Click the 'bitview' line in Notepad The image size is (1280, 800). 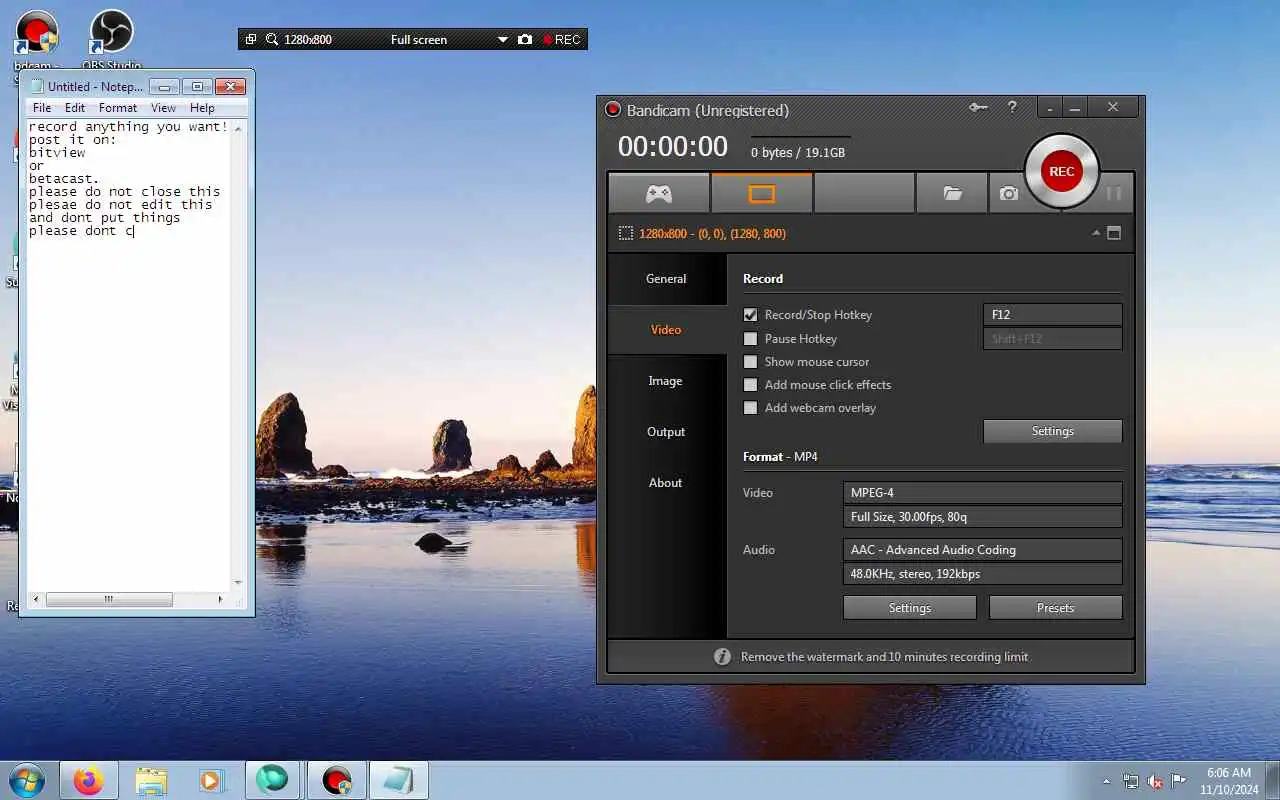pos(57,153)
